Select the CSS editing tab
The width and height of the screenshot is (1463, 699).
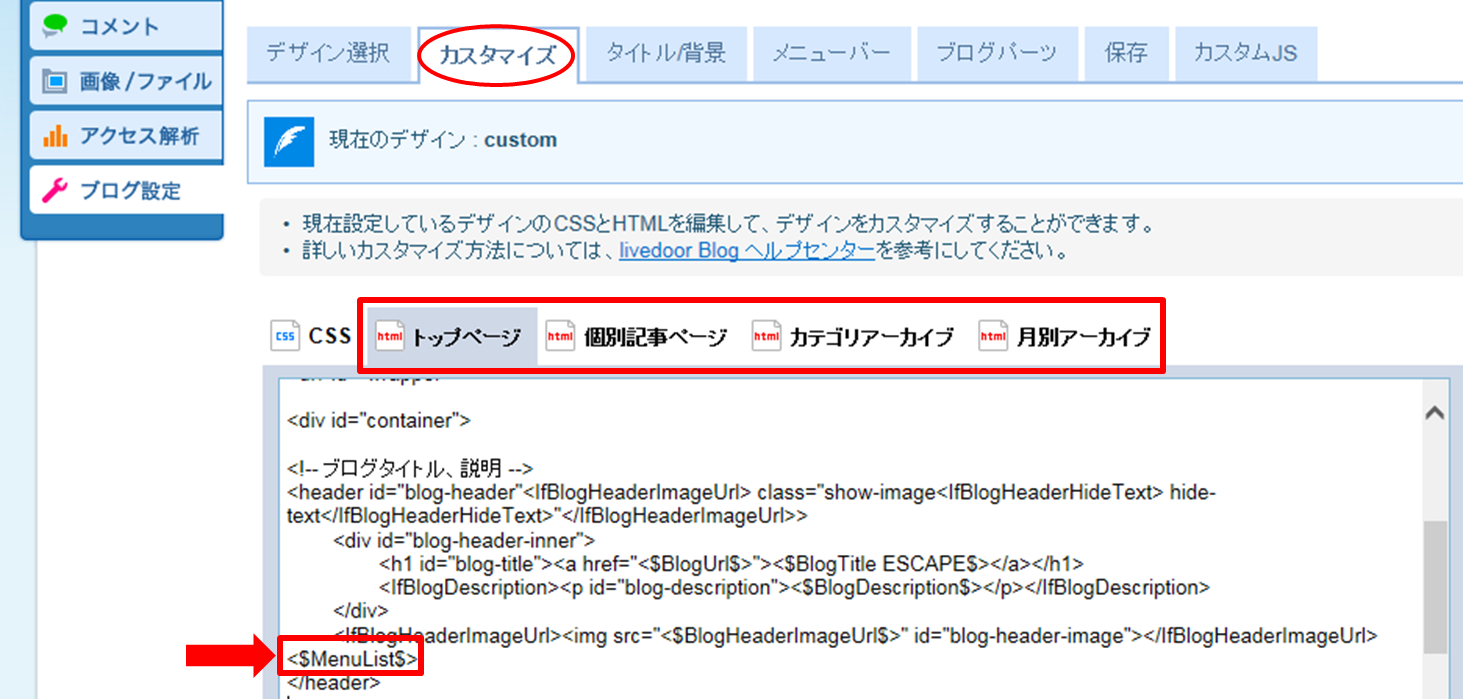(311, 337)
